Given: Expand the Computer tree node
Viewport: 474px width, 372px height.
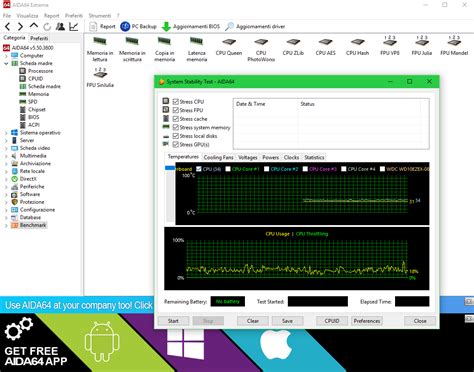Looking at the screenshot, I should [6, 56].
